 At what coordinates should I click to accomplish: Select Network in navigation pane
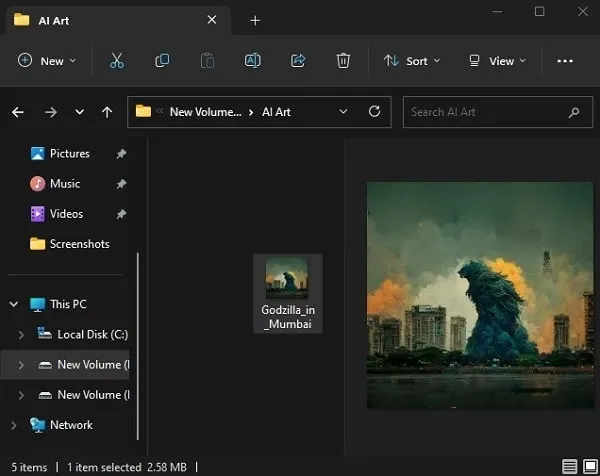click(x=71, y=425)
